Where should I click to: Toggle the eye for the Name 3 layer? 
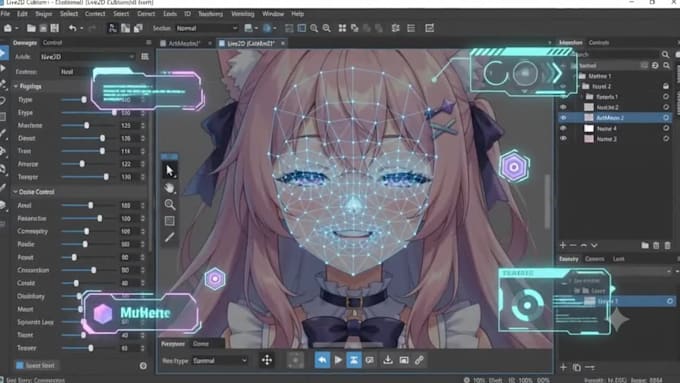[x=563, y=138]
